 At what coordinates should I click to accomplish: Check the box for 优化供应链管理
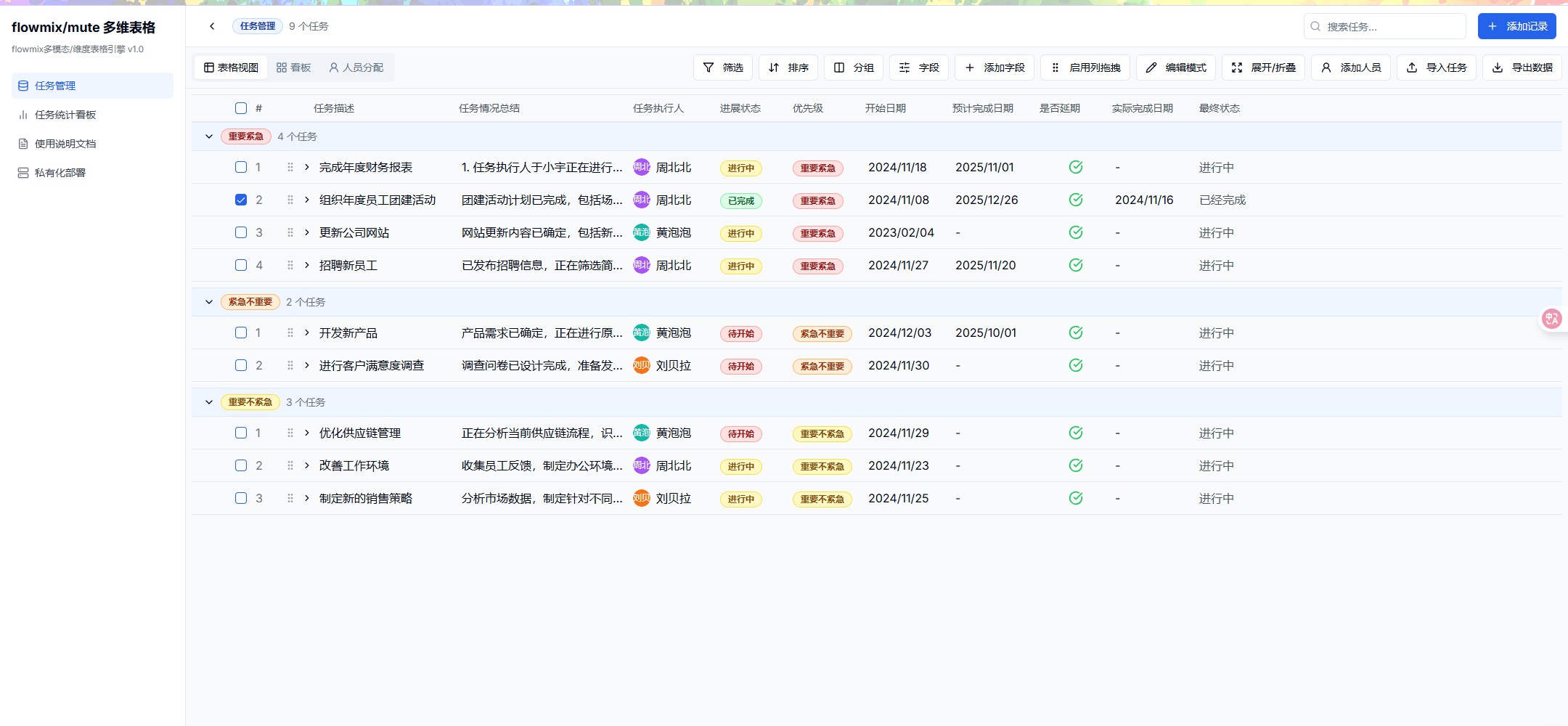[241, 433]
